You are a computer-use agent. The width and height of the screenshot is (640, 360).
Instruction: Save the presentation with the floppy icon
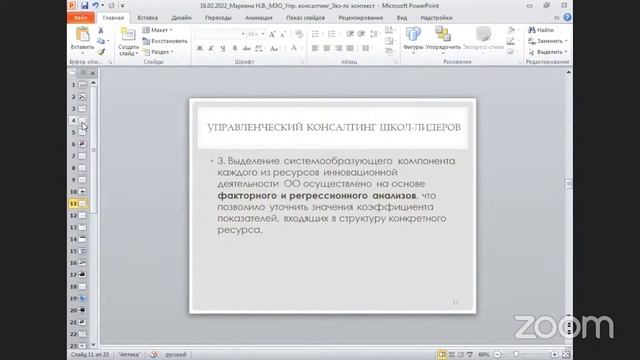[84, 6]
